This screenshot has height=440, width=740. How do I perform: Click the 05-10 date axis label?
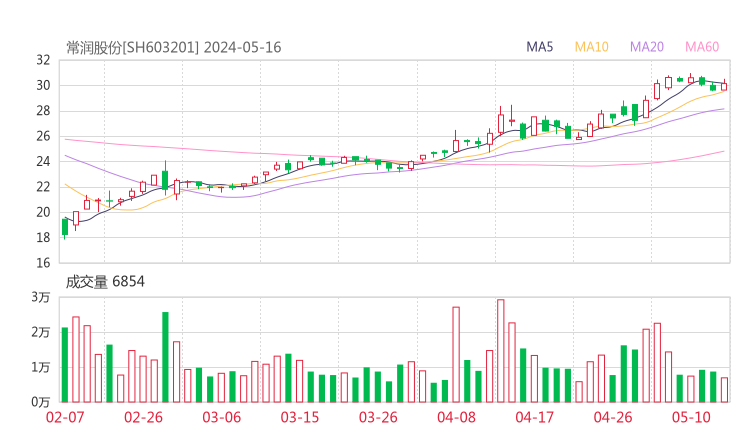click(x=691, y=417)
